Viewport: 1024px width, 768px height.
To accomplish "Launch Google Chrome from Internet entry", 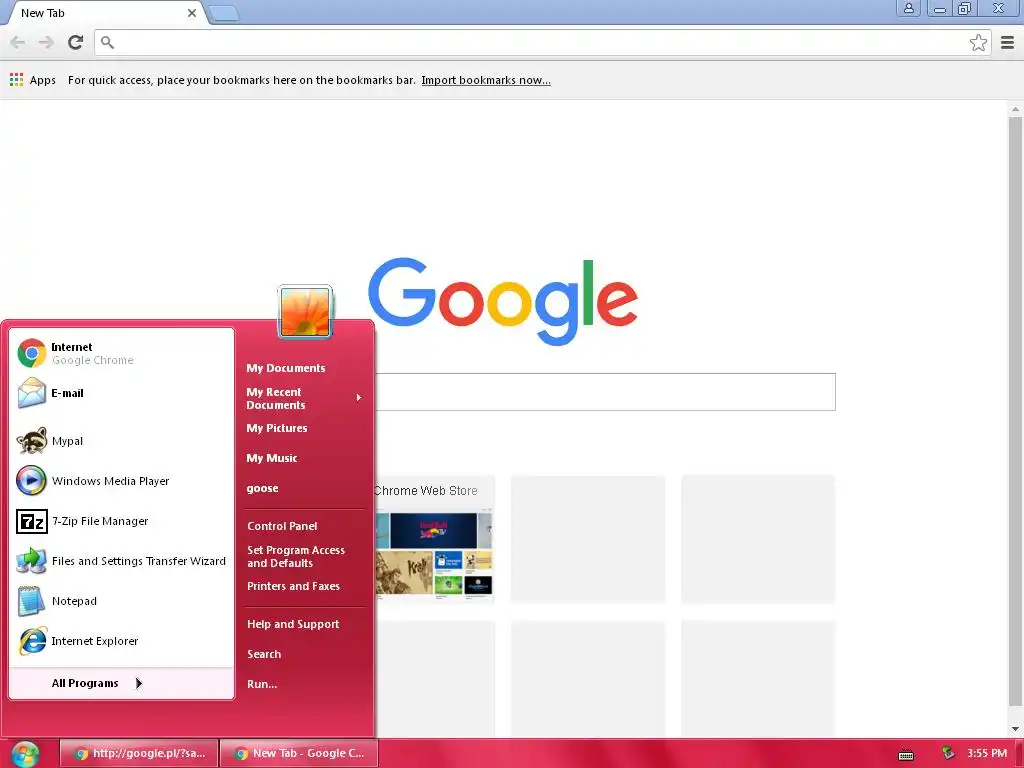I will click(x=121, y=353).
